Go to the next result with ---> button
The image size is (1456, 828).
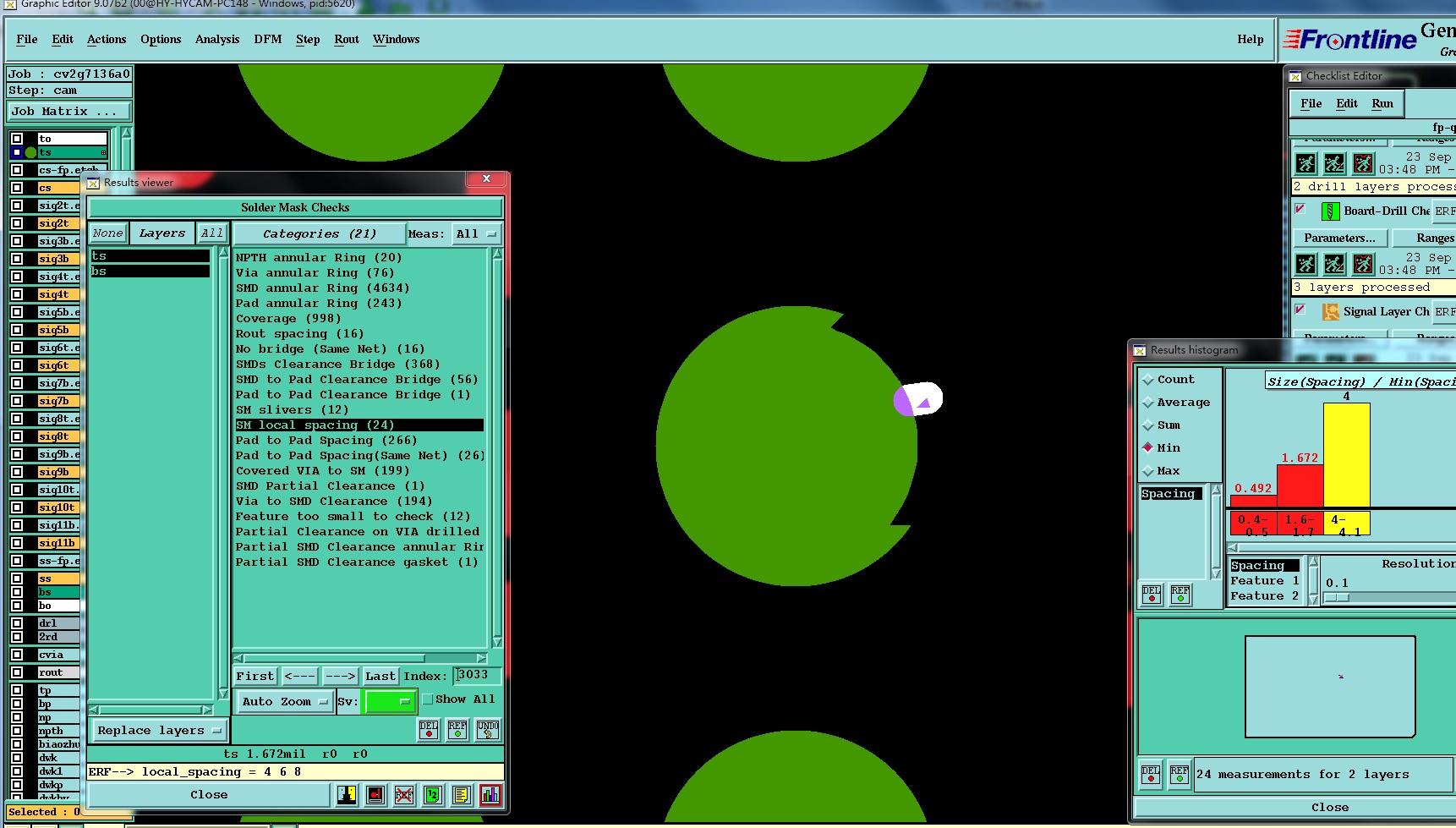(340, 677)
